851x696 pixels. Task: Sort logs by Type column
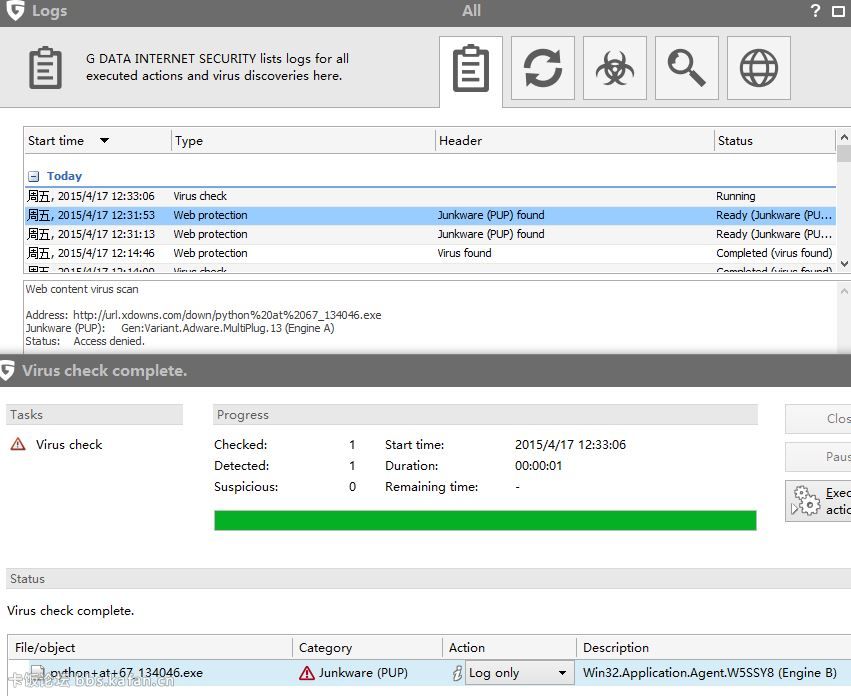click(x=303, y=141)
